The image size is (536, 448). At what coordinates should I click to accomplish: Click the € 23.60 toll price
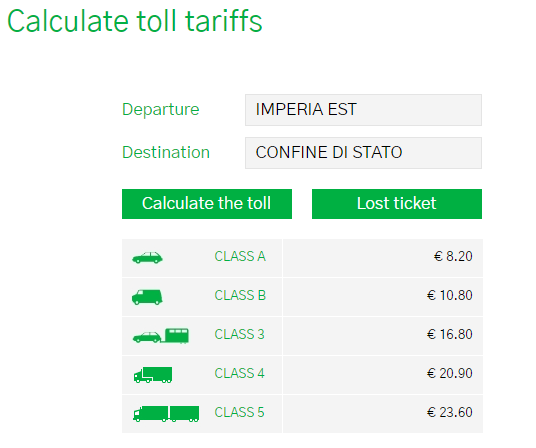click(x=450, y=412)
